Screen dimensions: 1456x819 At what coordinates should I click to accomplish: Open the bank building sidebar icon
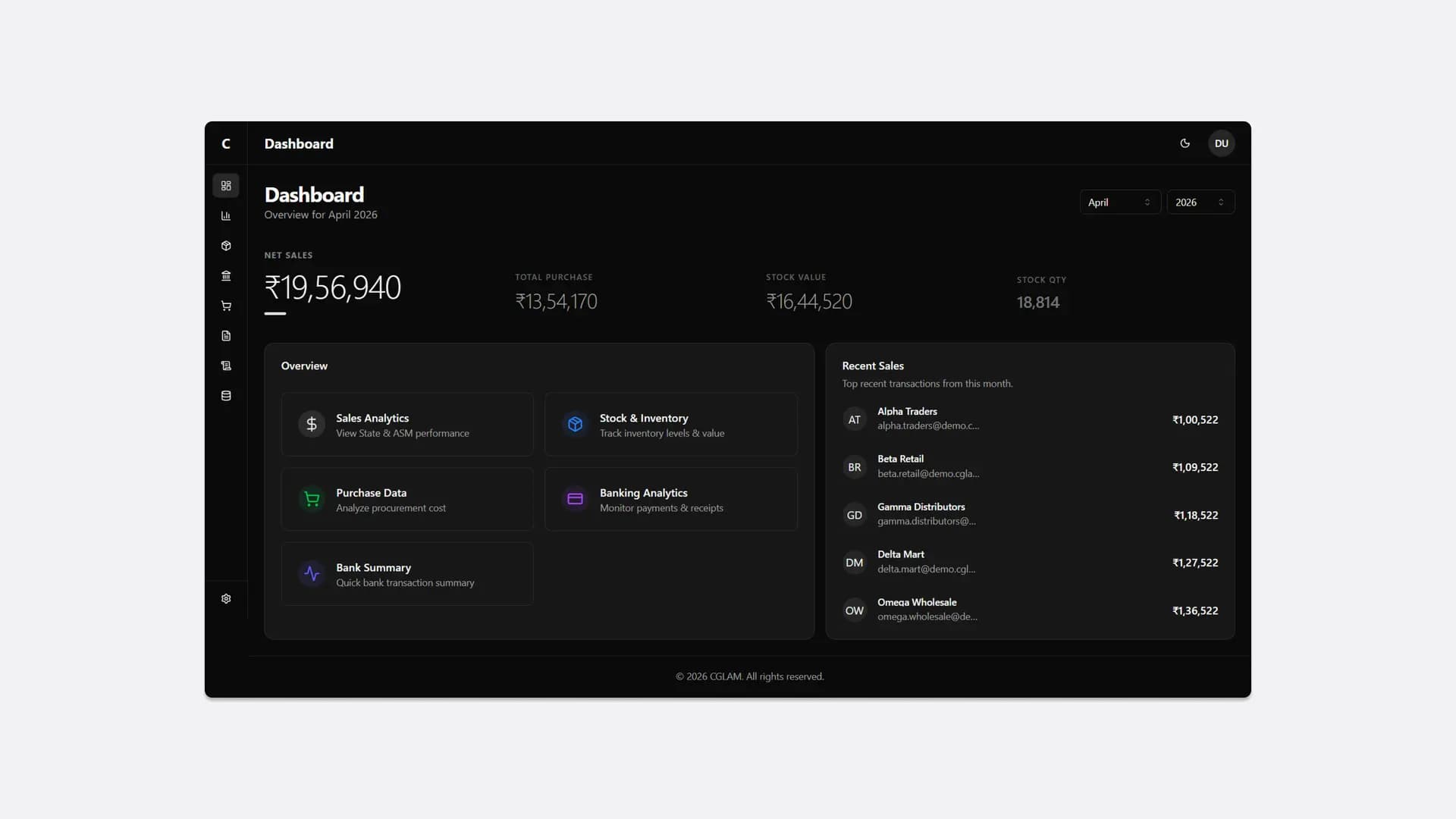click(x=226, y=276)
